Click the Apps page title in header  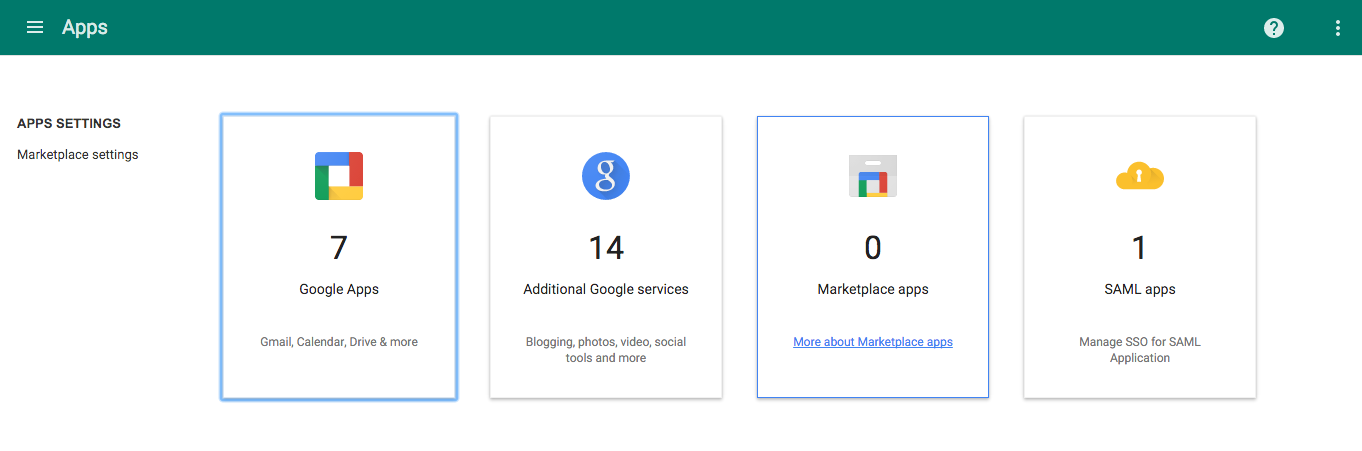(85, 28)
